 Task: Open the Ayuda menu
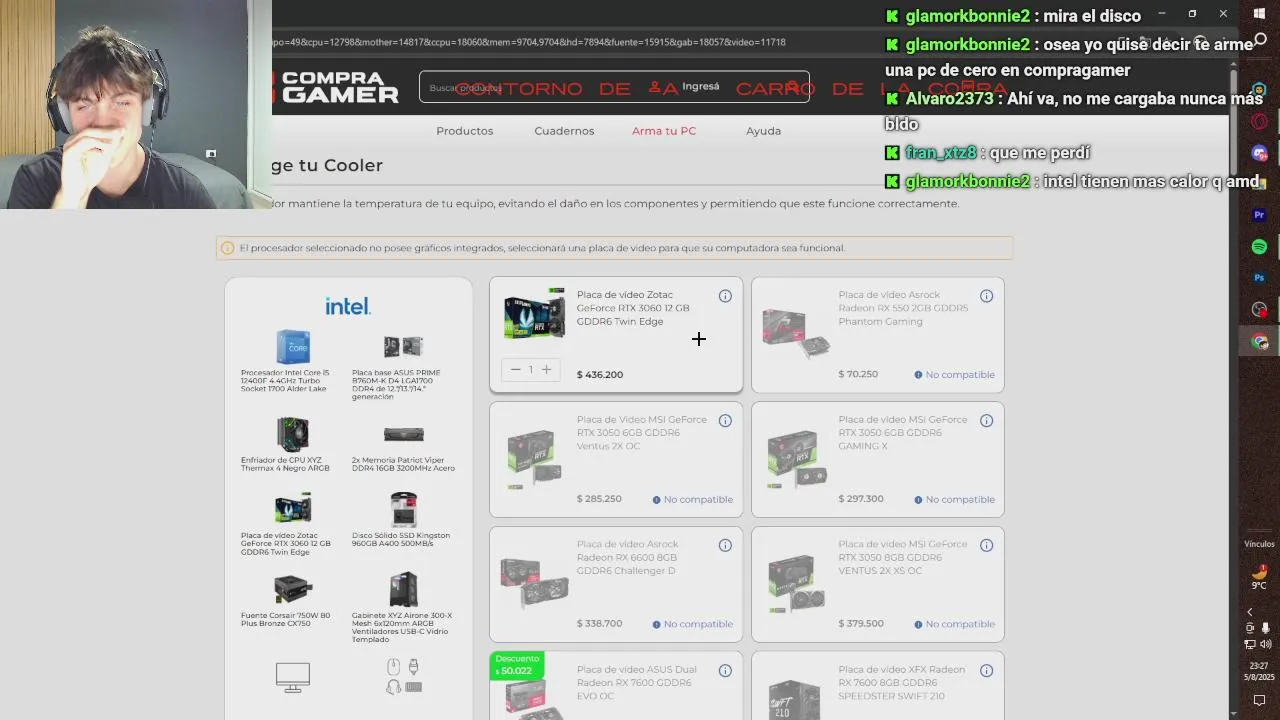[x=763, y=131]
